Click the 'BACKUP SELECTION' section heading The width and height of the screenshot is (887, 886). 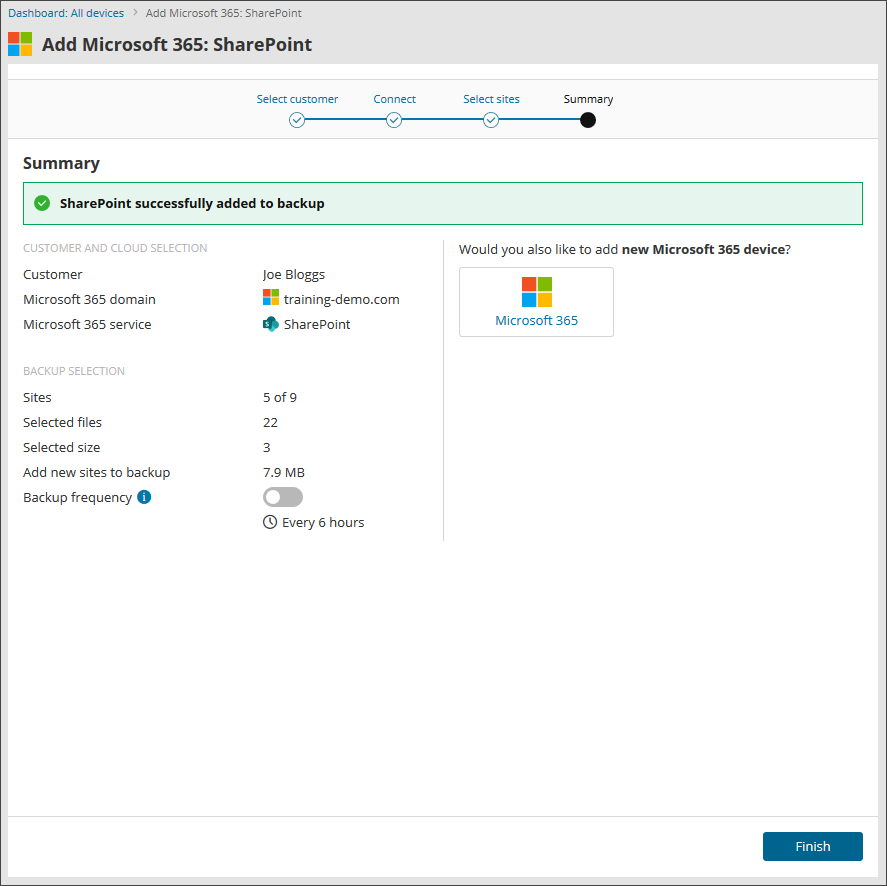(74, 371)
